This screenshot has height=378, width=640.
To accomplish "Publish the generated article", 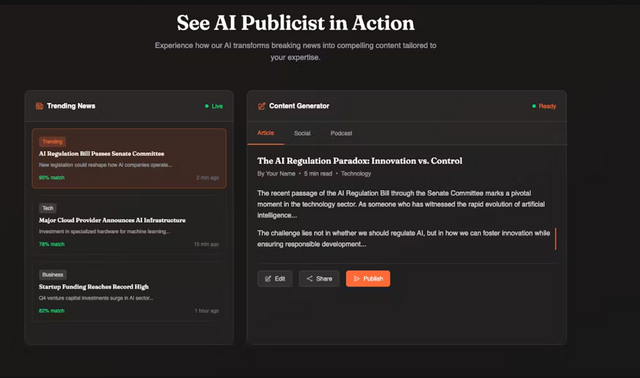I will [368, 278].
